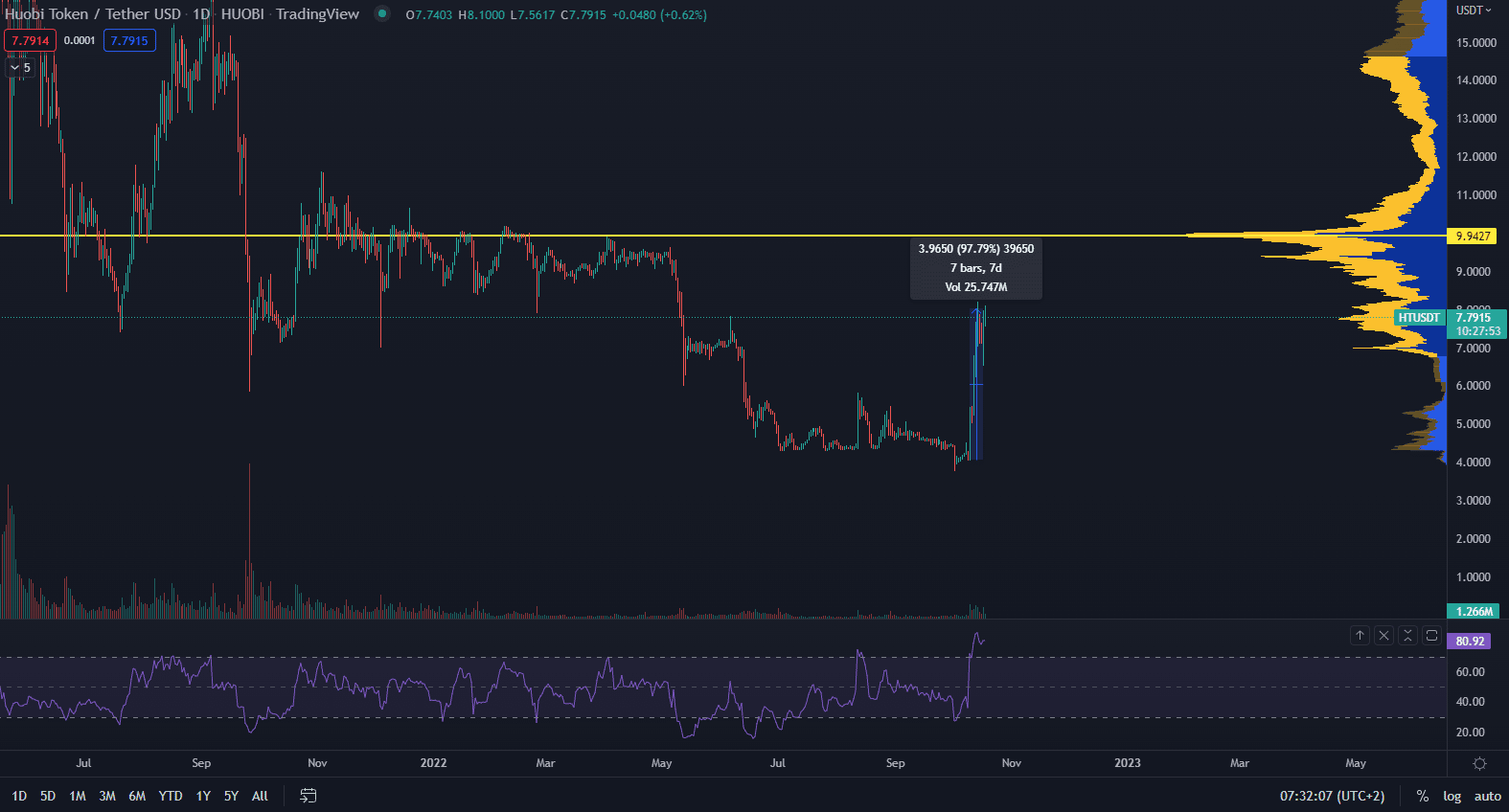Viewport: 1509px width, 812px height.
Task: Toggle auto scale mode
Action: [x=1487, y=796]
